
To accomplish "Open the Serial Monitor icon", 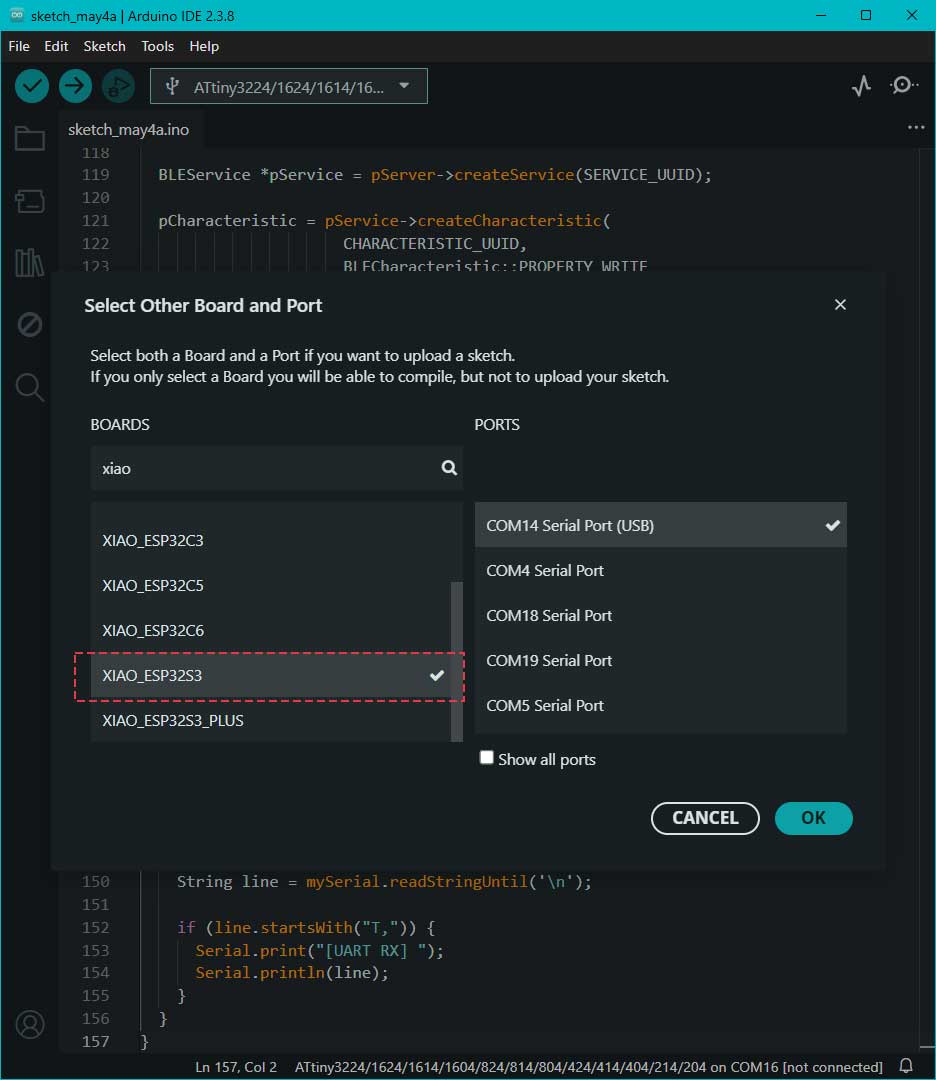I will pyautogui.click(x=903, y=85).
